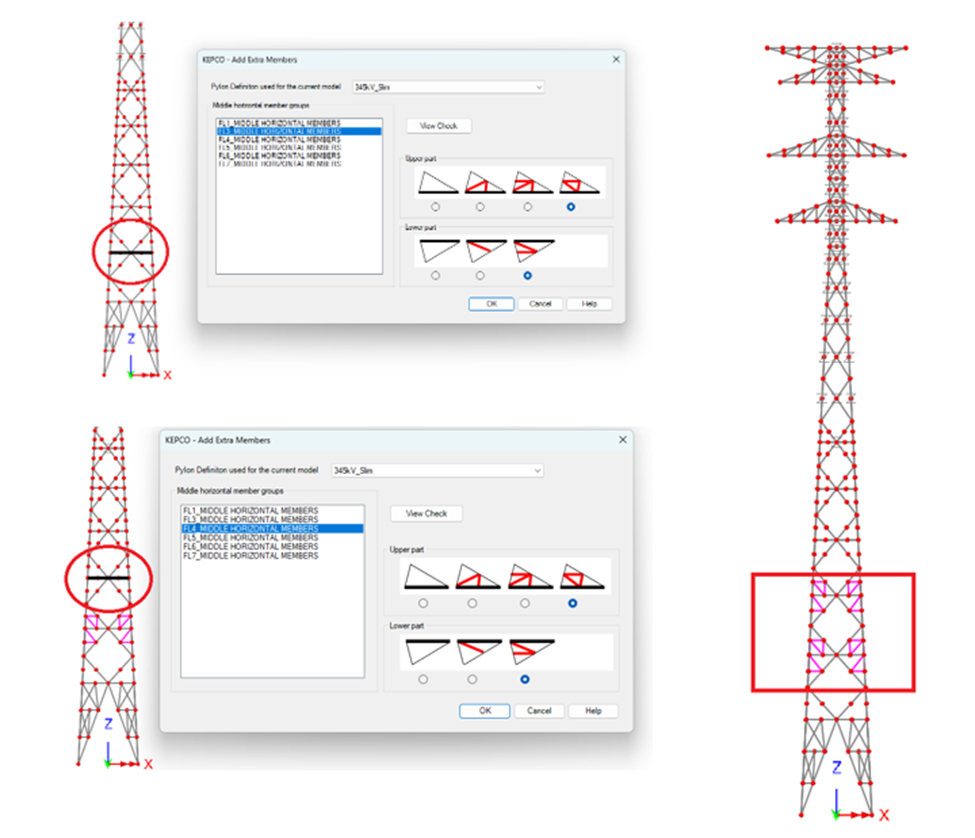Pick single-diagonal Lower part radio in bottom dialog
The image size is (975, 838).
point(473,679)
